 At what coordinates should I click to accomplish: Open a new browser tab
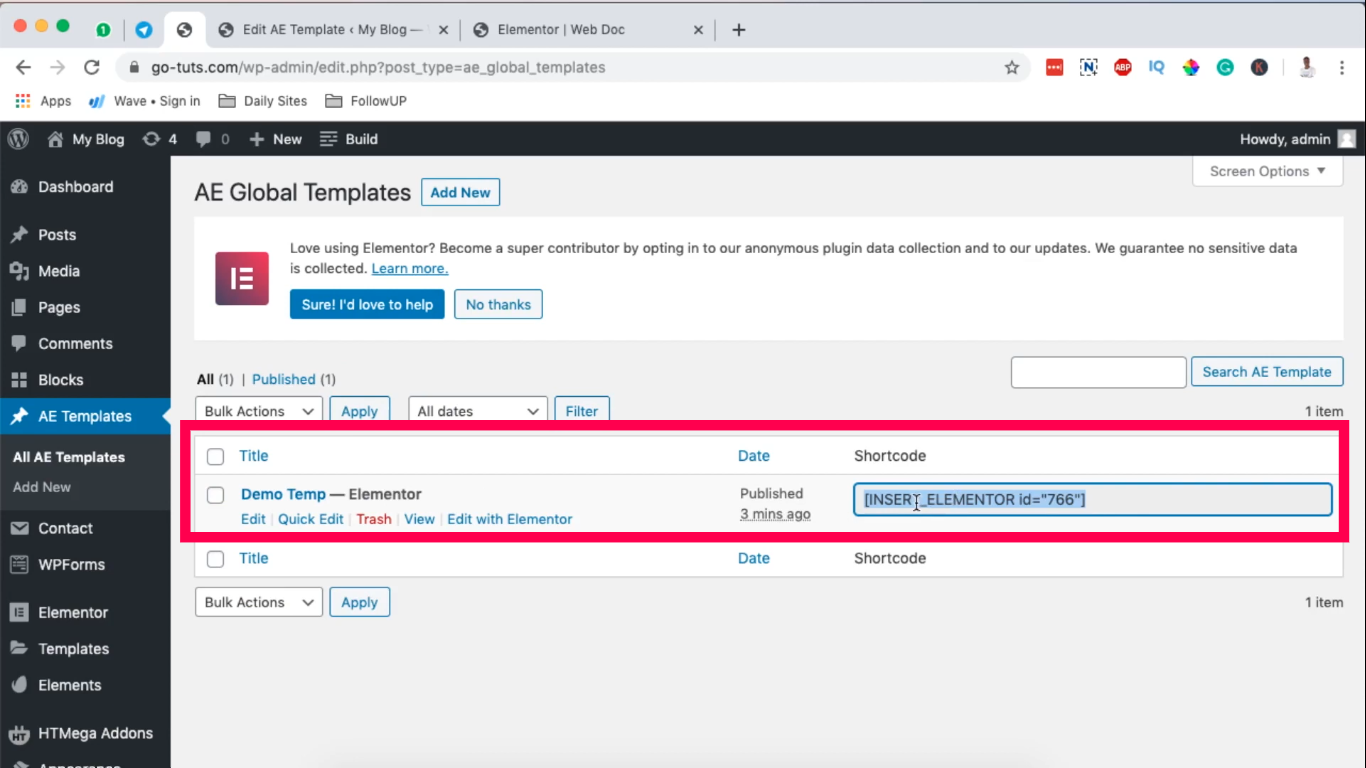click(739, 29)
